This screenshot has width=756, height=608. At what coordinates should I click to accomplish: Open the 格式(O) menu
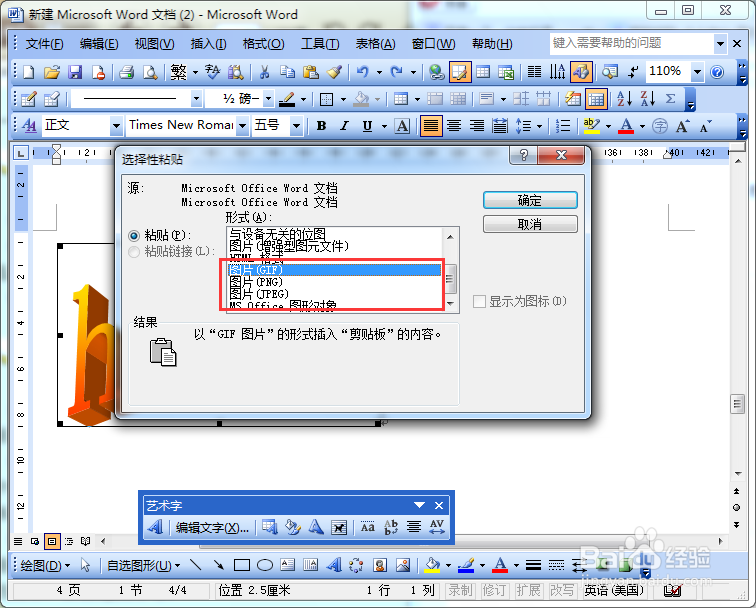pyautogui.click(x=263, y=44)
